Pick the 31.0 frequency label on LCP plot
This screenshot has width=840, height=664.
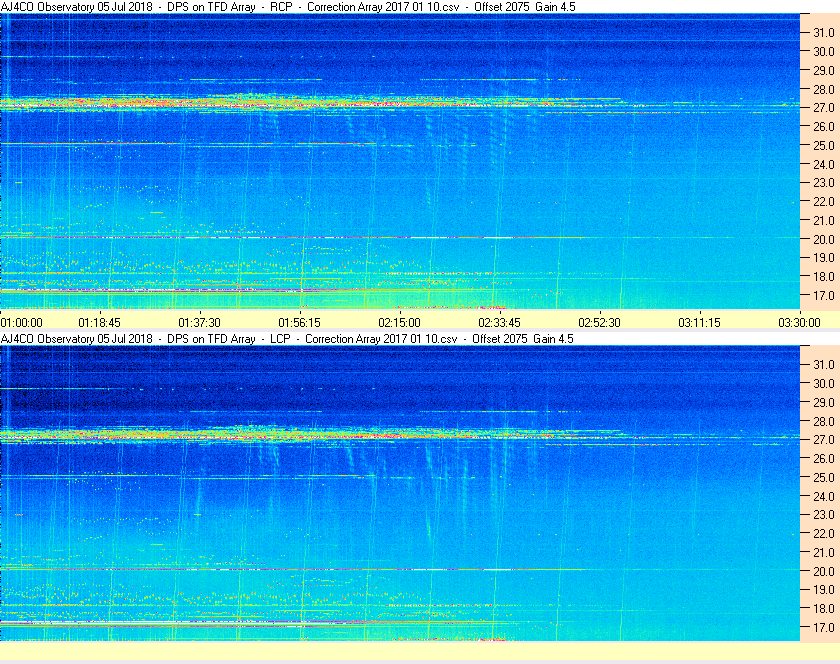pyautogui.click(x=824, y=364)
